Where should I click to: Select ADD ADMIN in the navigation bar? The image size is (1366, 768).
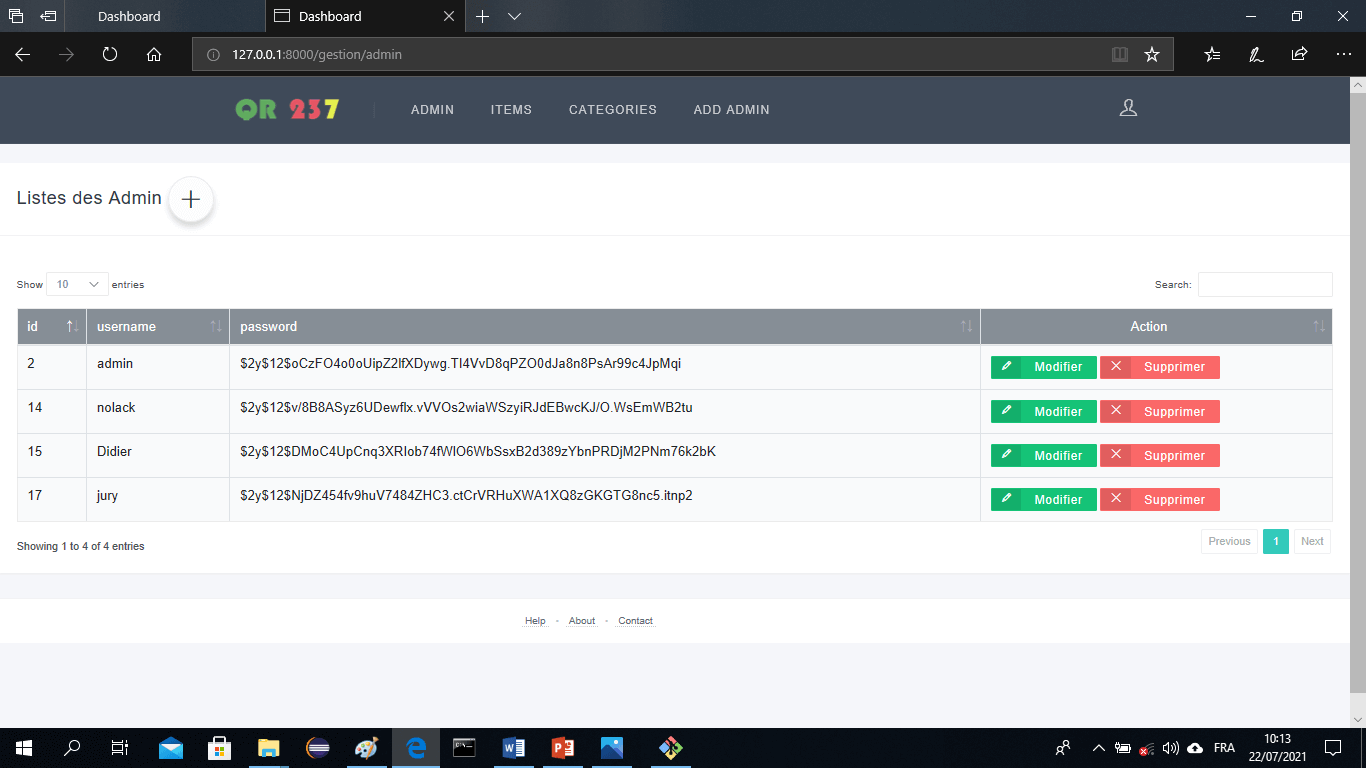(731, 110)
